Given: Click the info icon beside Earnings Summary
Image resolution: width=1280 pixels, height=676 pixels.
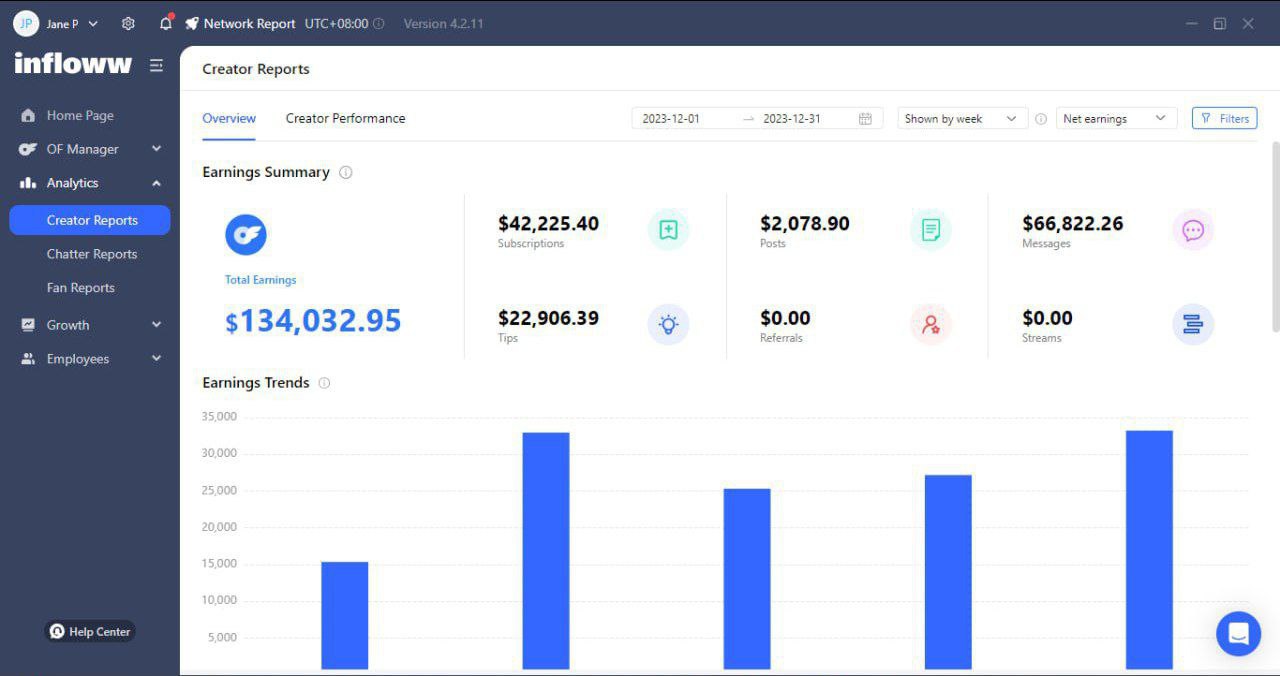Looking at the screenshot, I should 346,172.
